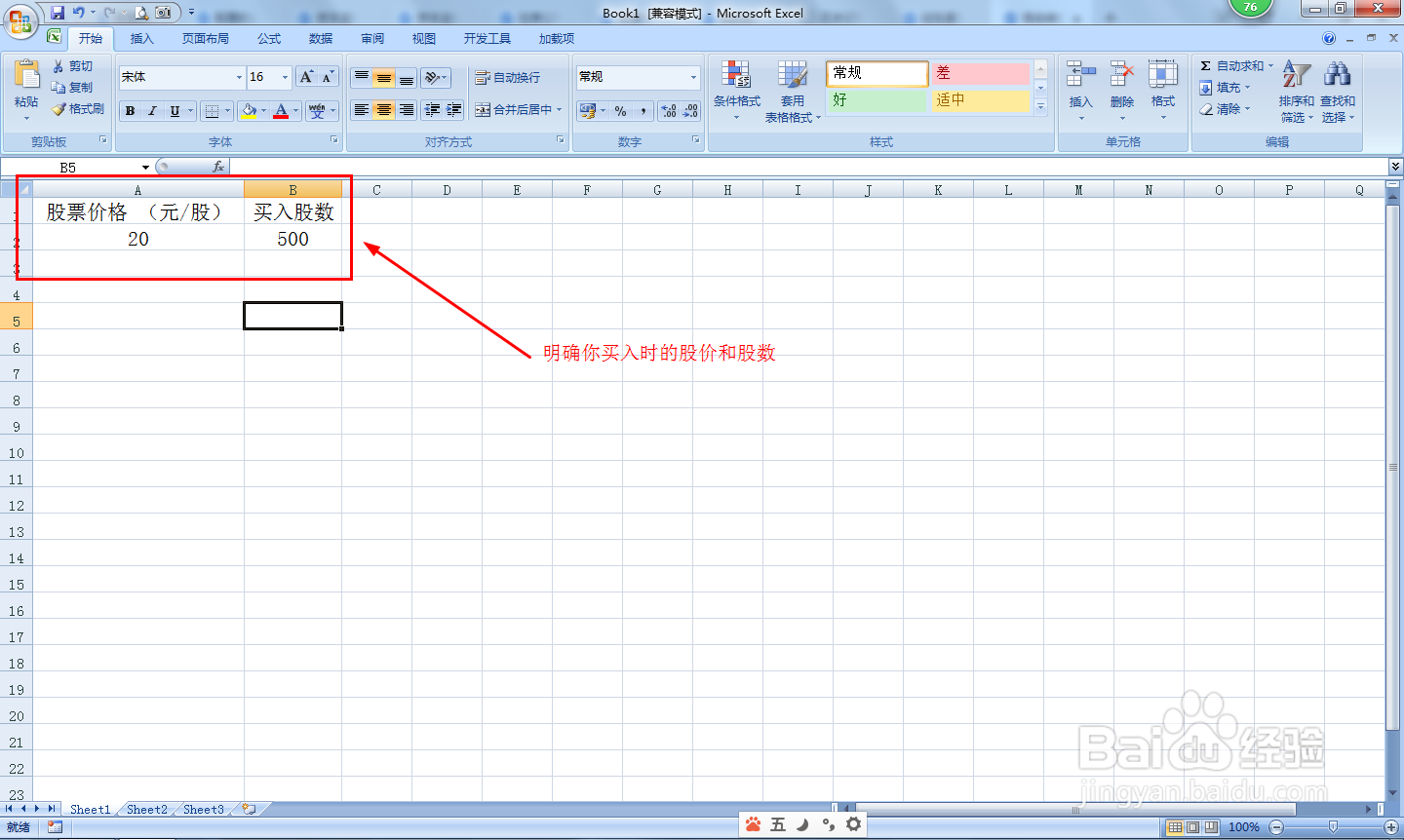The width and height of the screenshot is (1404, 840).
Task: Switch to the 页面布局 (Page Layout) ribbon tab
Action: pos(206,39)
